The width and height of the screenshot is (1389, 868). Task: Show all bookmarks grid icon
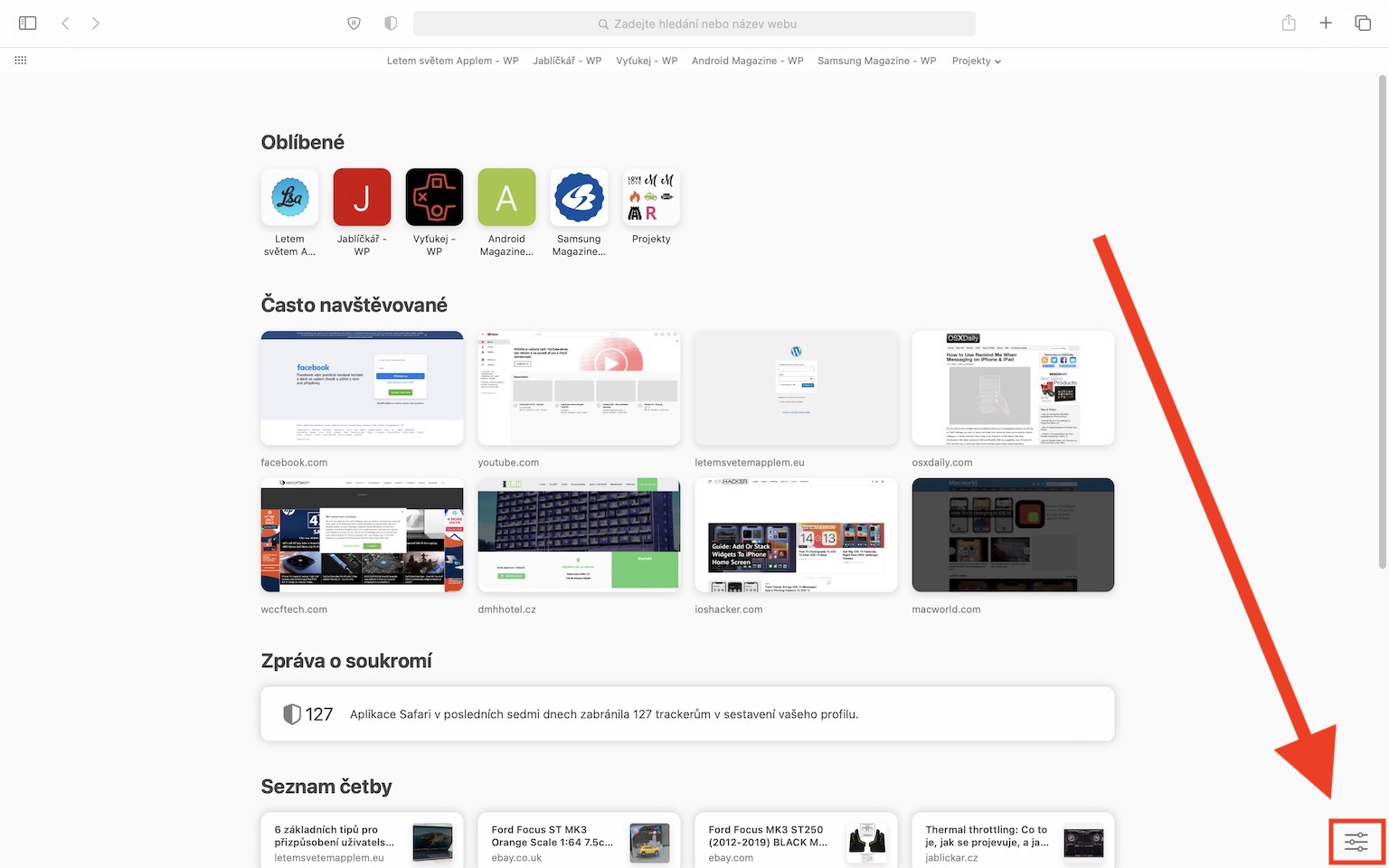(21, 61)
